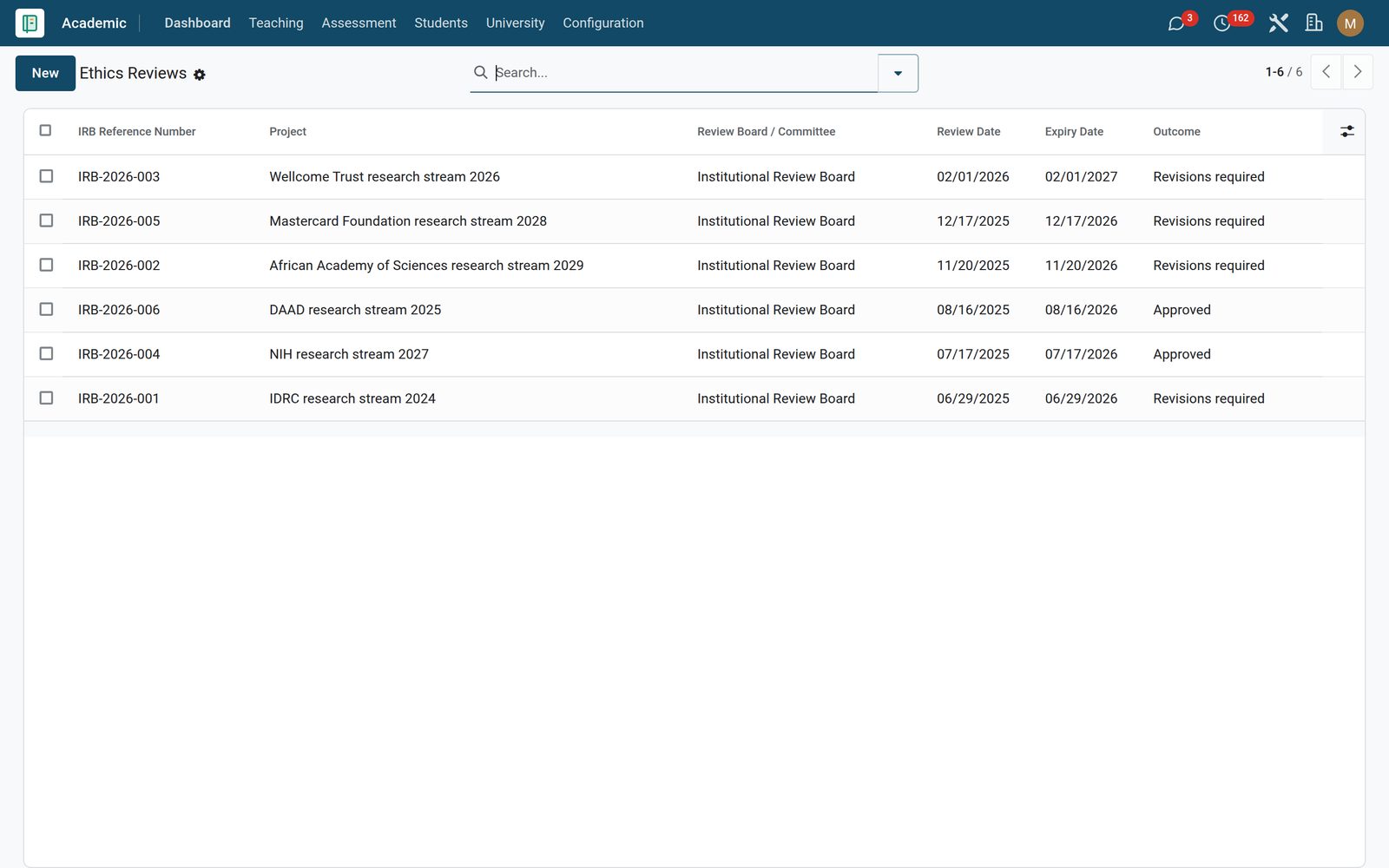Click the search magnifier icon
The height and width of the screenshot is (868, 1389).
pyautogui.click(x=480, y=72)
